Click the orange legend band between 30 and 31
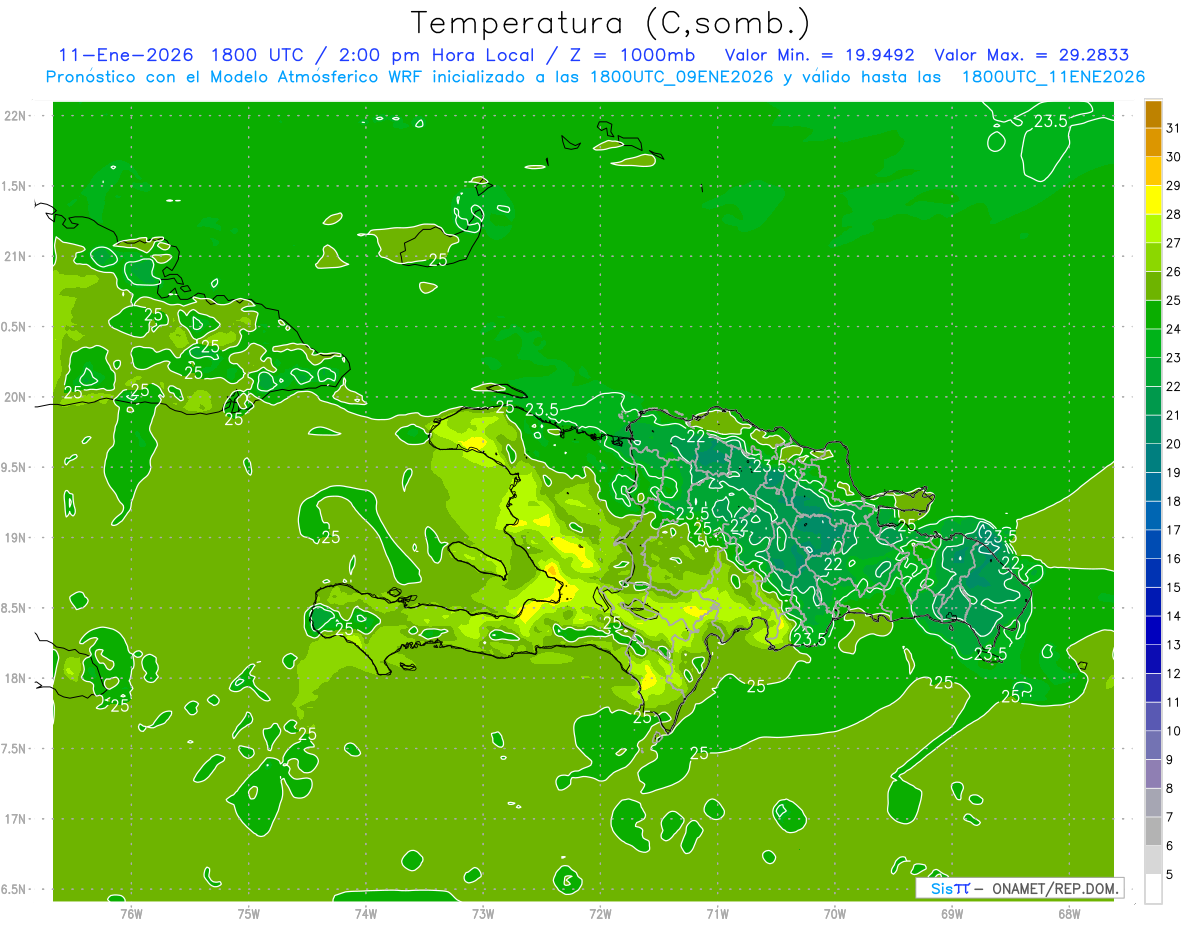 (x=1153, y=143)
